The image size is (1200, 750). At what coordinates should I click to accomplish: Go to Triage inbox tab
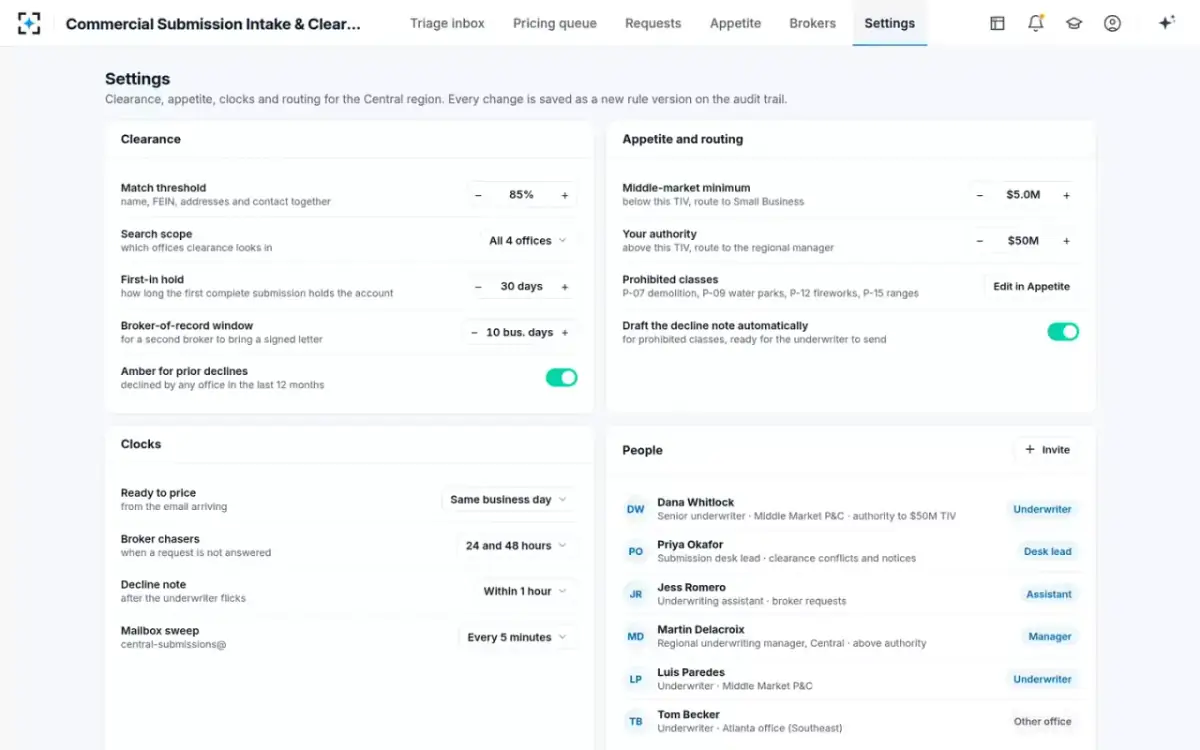447,23
